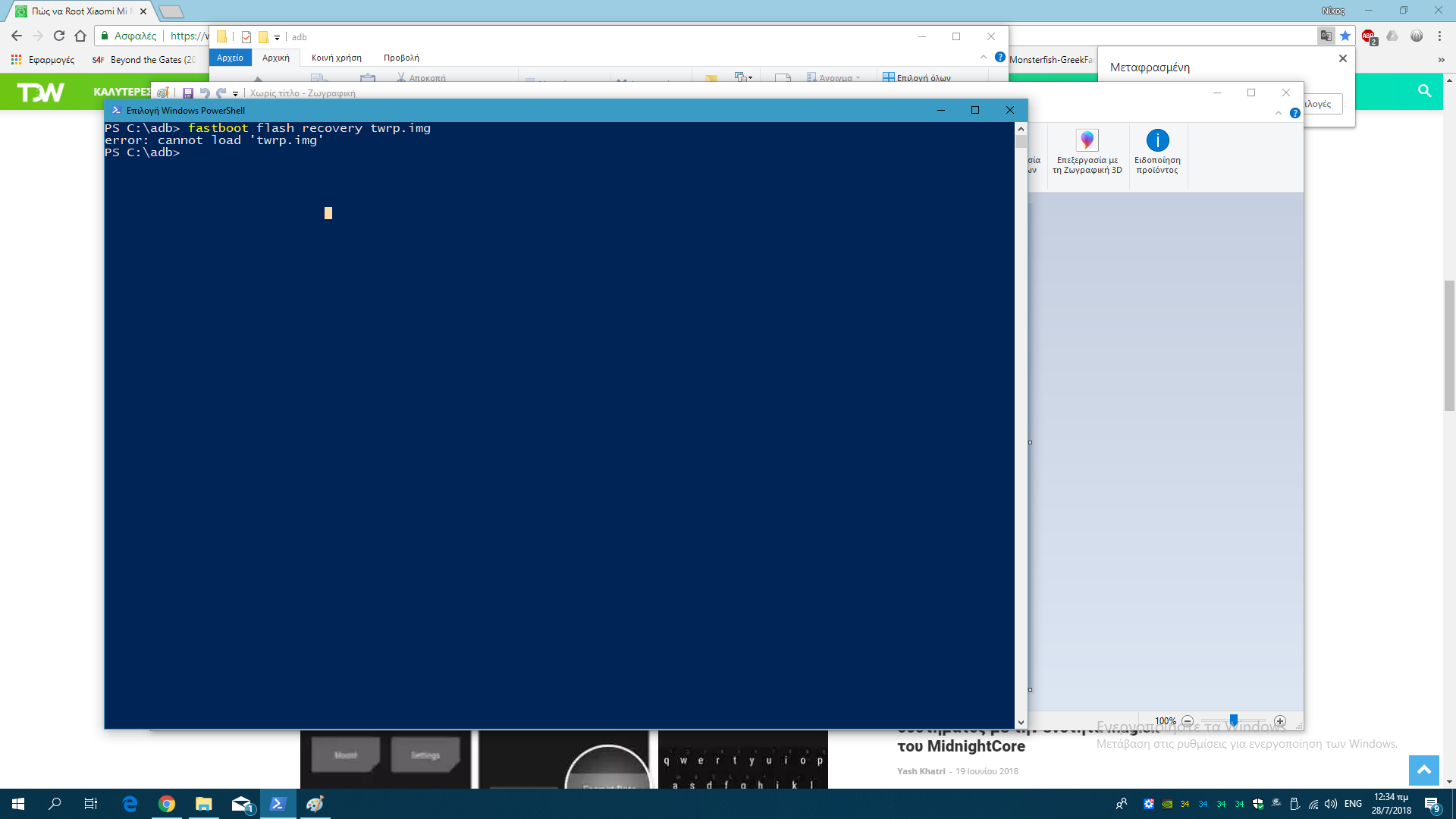Image resolution: width=1456 pixels, height=819 pixels.
Task: Expand the Paint quick access toolbar dropdown
Action: click(x=236, y=94)
